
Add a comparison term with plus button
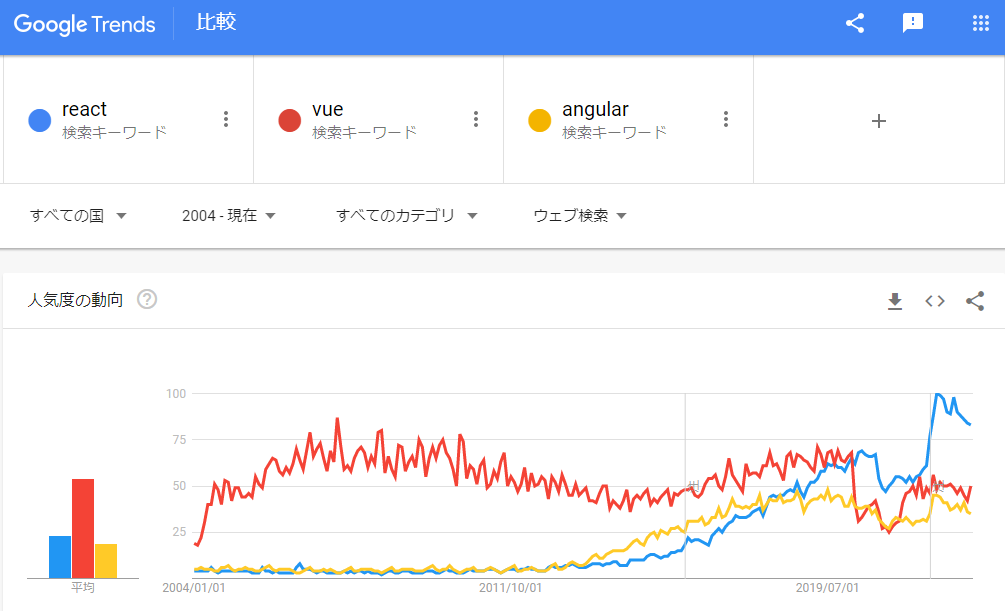point(879,121)
